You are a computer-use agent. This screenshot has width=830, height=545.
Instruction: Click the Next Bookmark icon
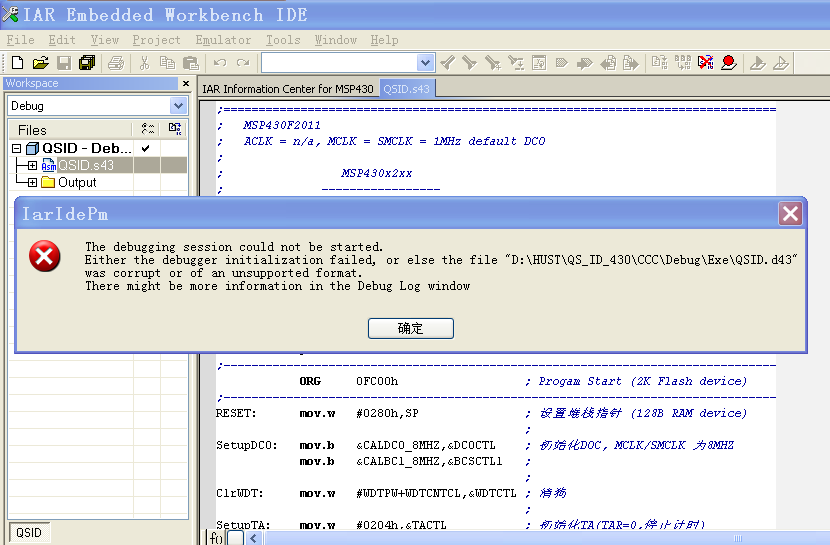(584, 63)
